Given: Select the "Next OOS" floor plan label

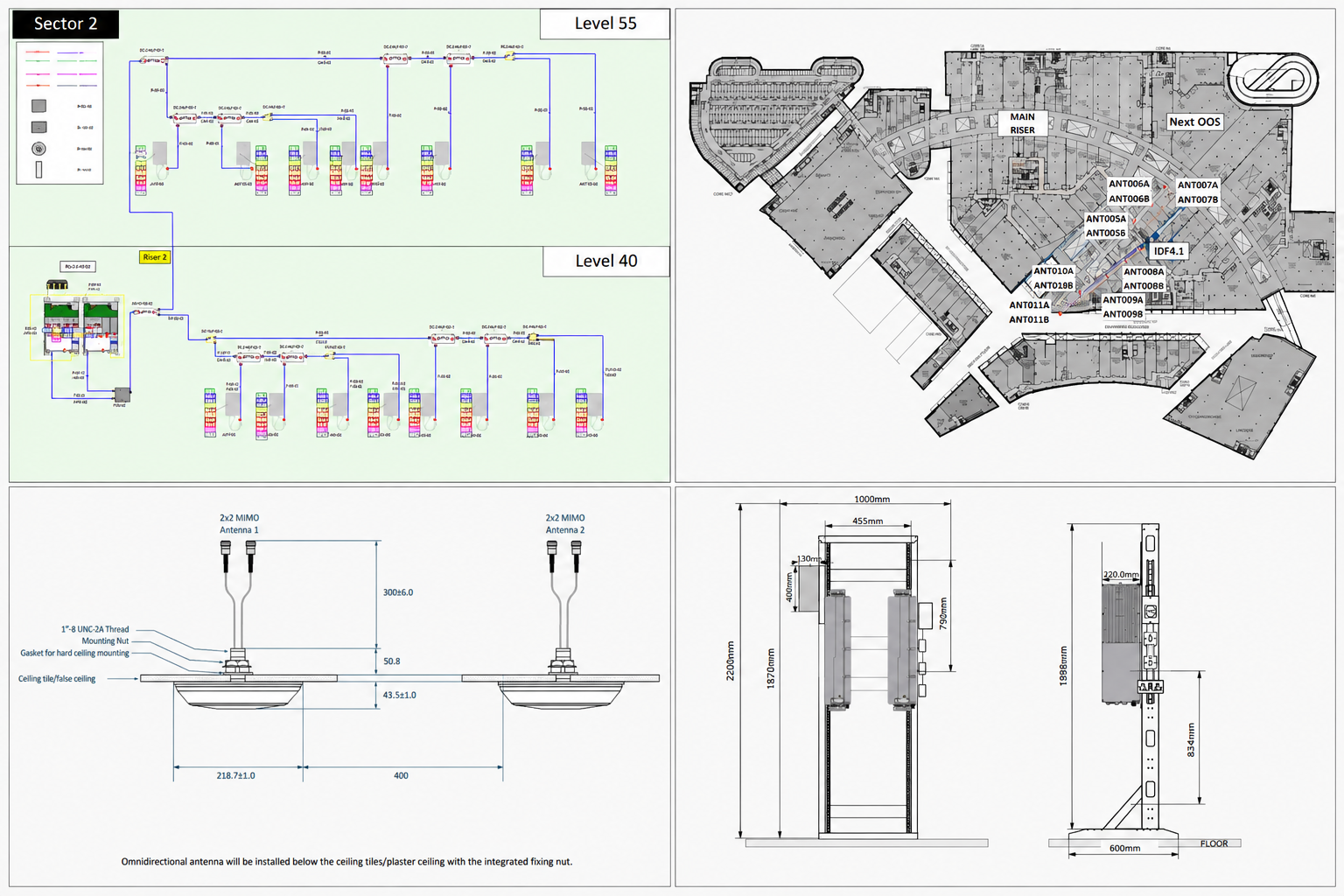Looking at the screenshot, I should 1194,122.
